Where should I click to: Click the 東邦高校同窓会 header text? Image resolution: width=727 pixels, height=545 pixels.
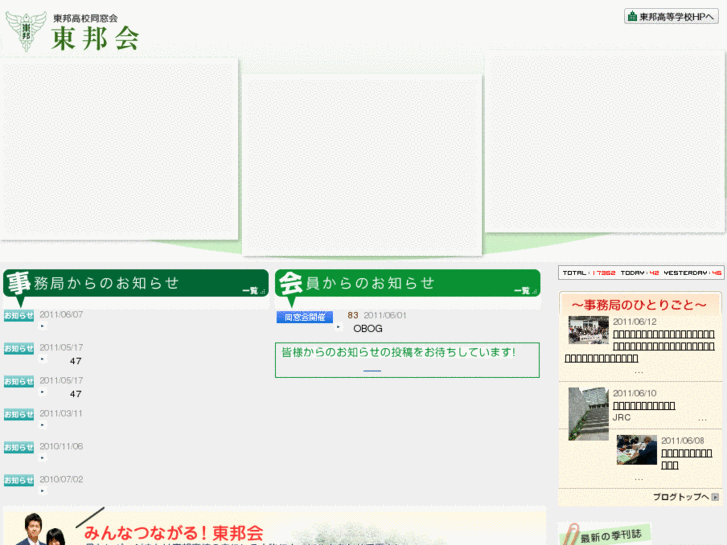[x=85, y=19]
